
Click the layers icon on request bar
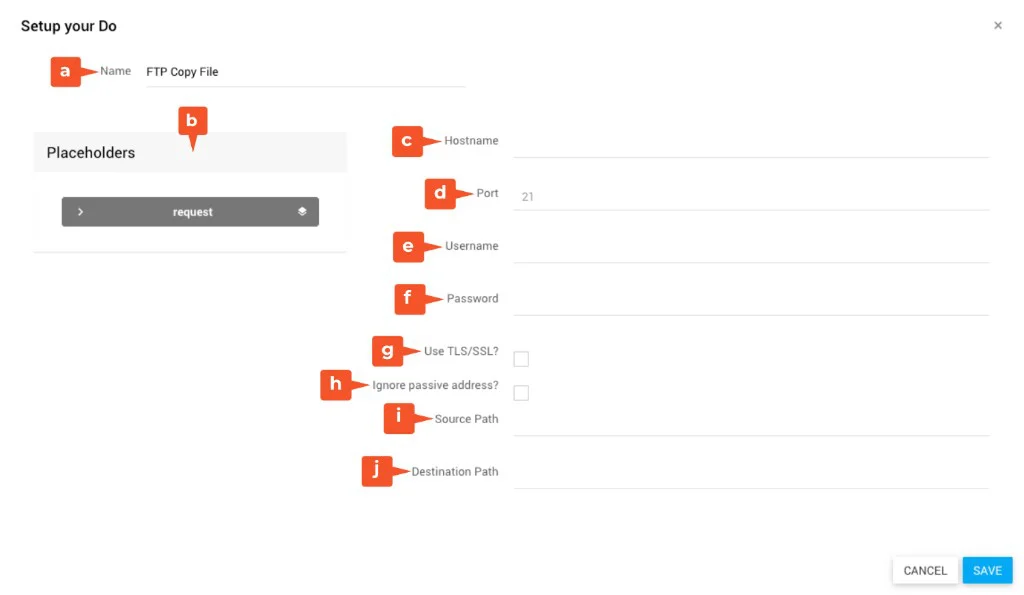302,212
